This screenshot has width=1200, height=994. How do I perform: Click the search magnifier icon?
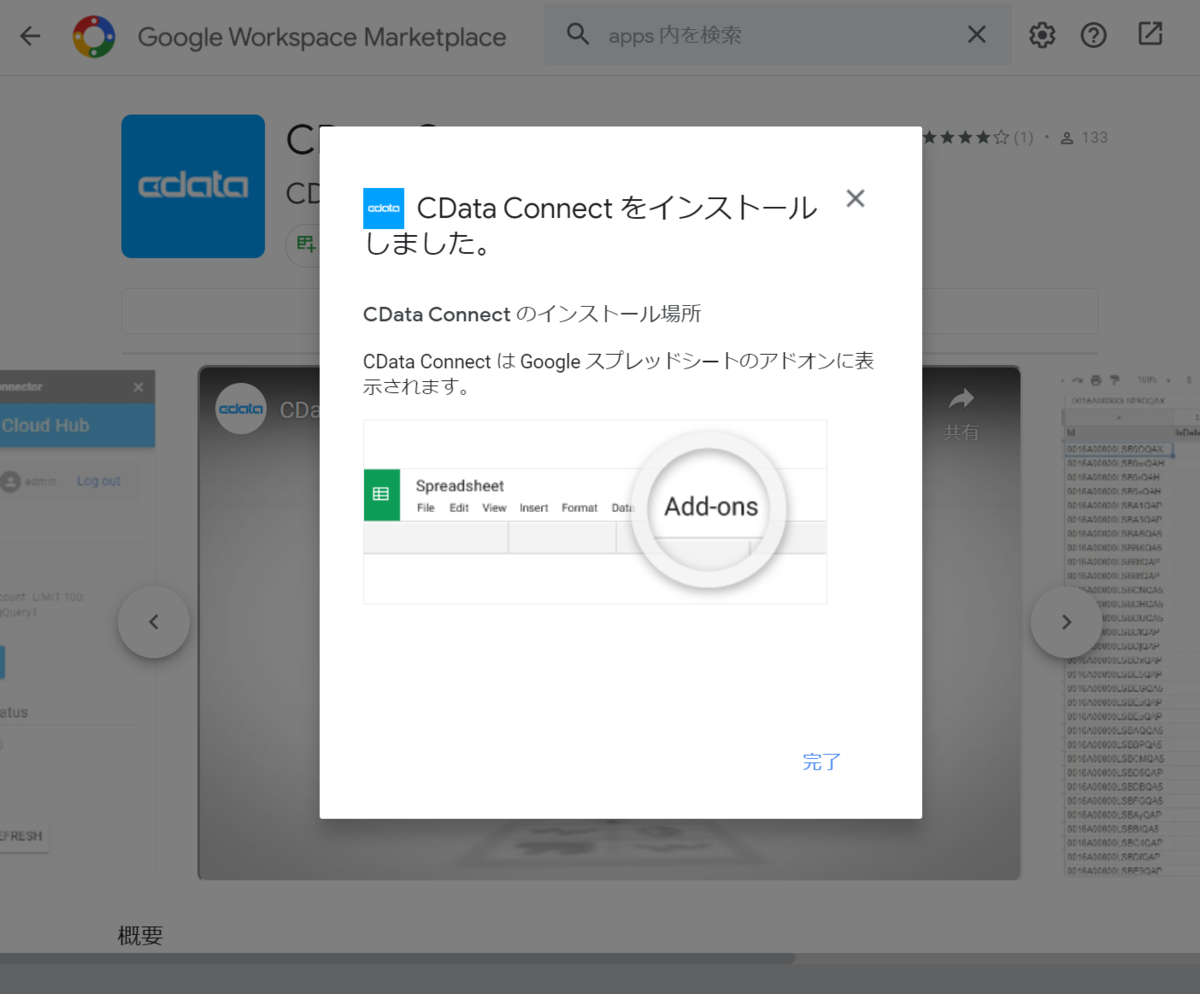point(577,33)
